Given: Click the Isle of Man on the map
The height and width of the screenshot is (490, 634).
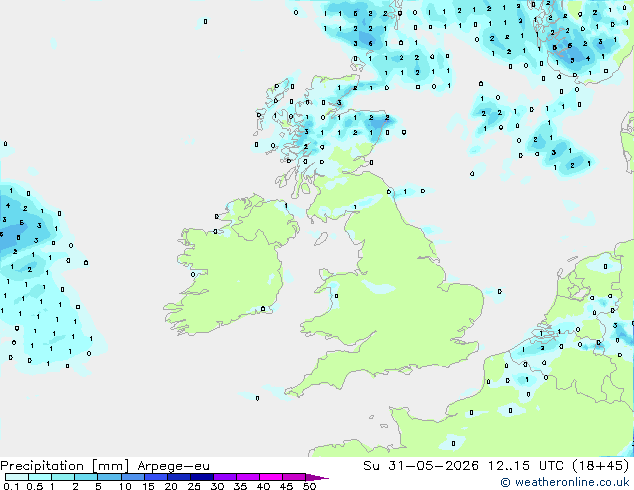Looking at the screenshot, I should tap(321, 239).
